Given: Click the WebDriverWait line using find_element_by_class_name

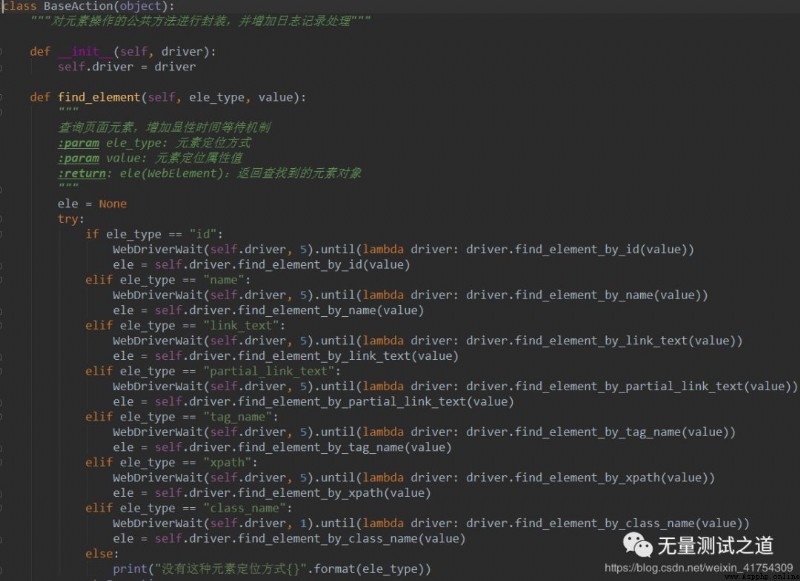Looking at the screenshot, I should 431,523.
